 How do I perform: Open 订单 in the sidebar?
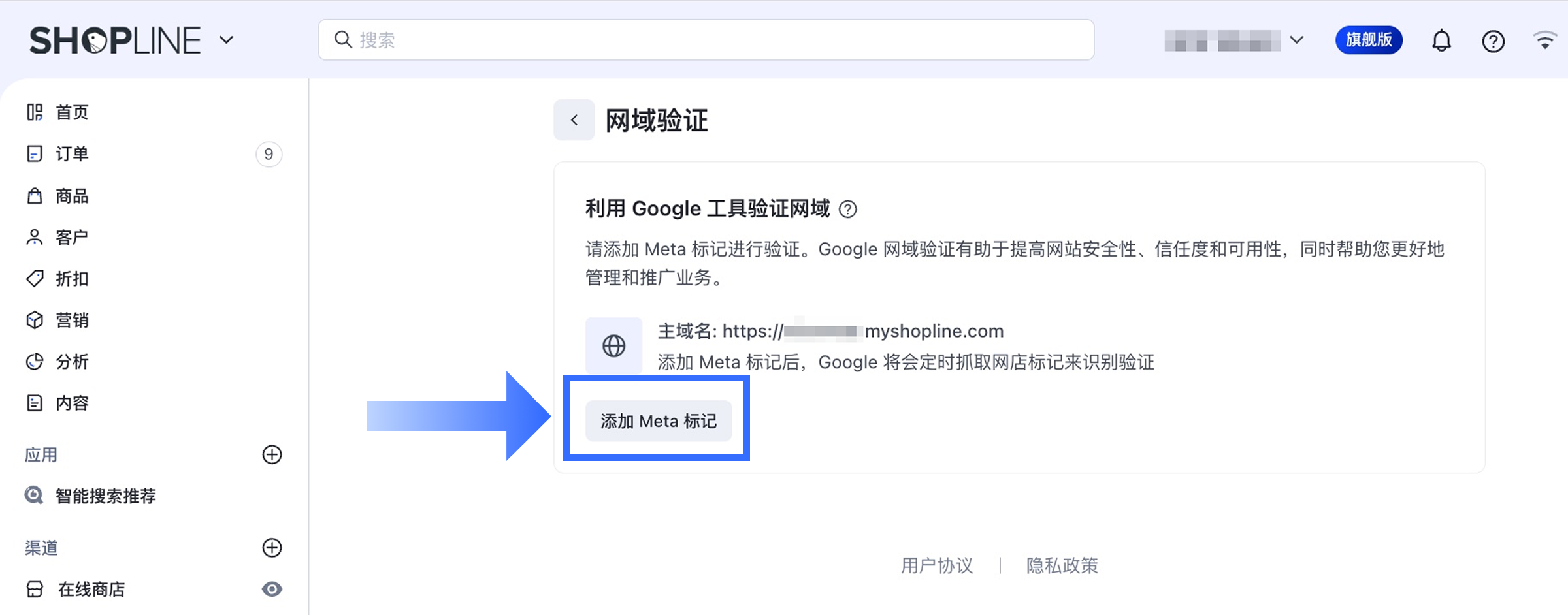pos(72,154)
